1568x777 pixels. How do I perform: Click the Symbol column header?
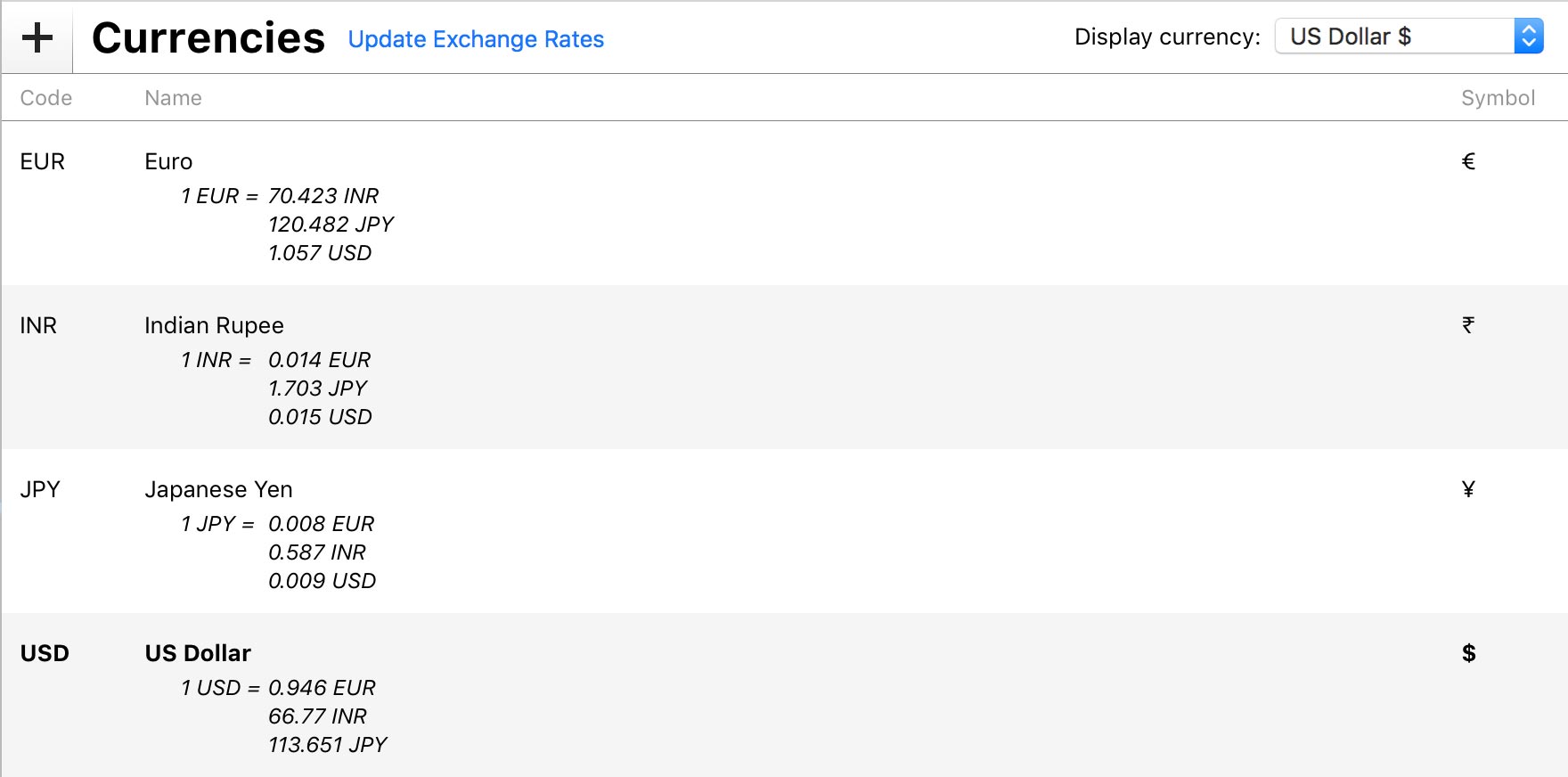point(1498,98)
